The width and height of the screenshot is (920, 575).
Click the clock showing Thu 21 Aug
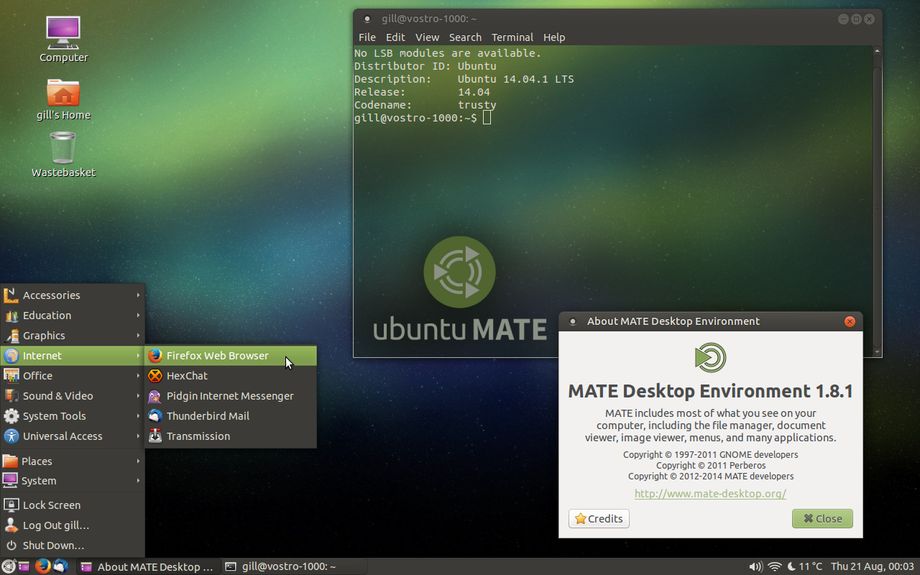[x=870, y=567]
